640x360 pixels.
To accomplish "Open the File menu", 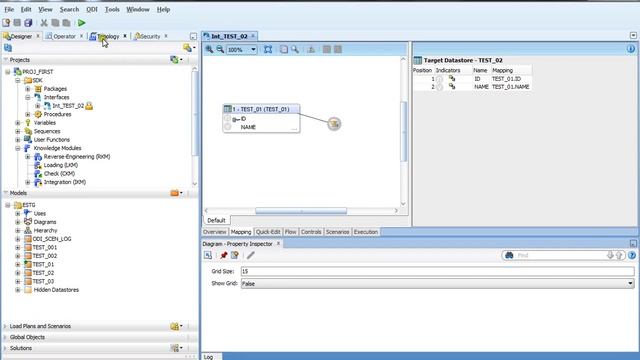I will click(x=9, y=9).
